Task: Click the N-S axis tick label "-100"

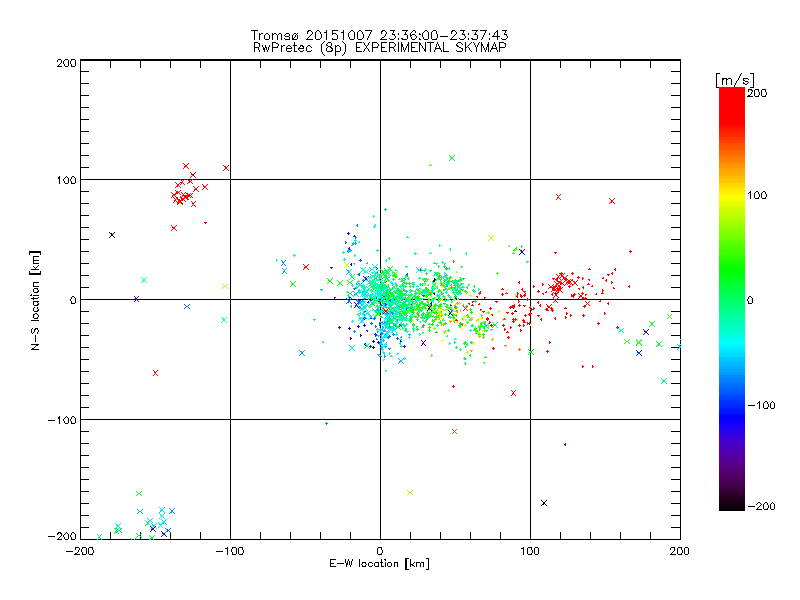Action: pyautogui.click(x=62, y=420)
